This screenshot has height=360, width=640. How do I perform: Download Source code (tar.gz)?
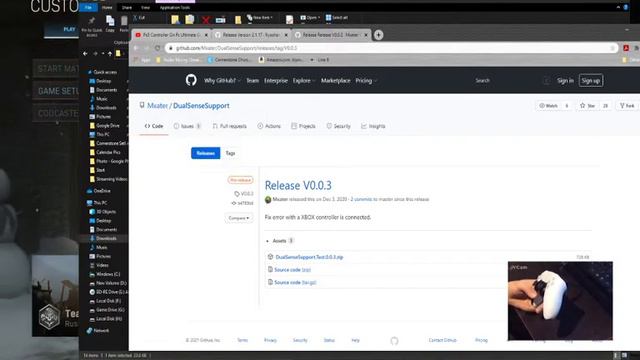click(295, 282)
